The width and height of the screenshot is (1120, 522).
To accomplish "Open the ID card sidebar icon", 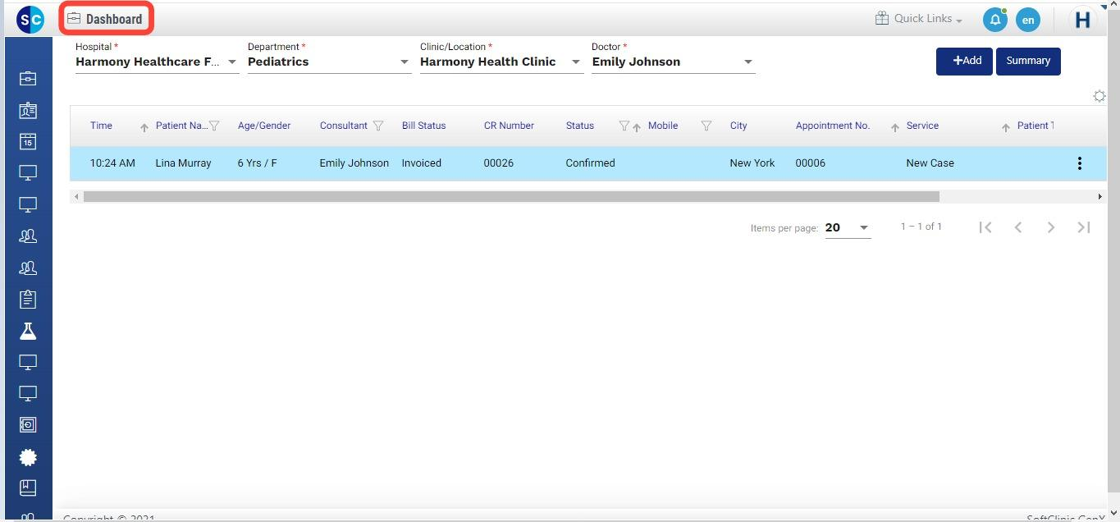I will click(x=28, y=110).
